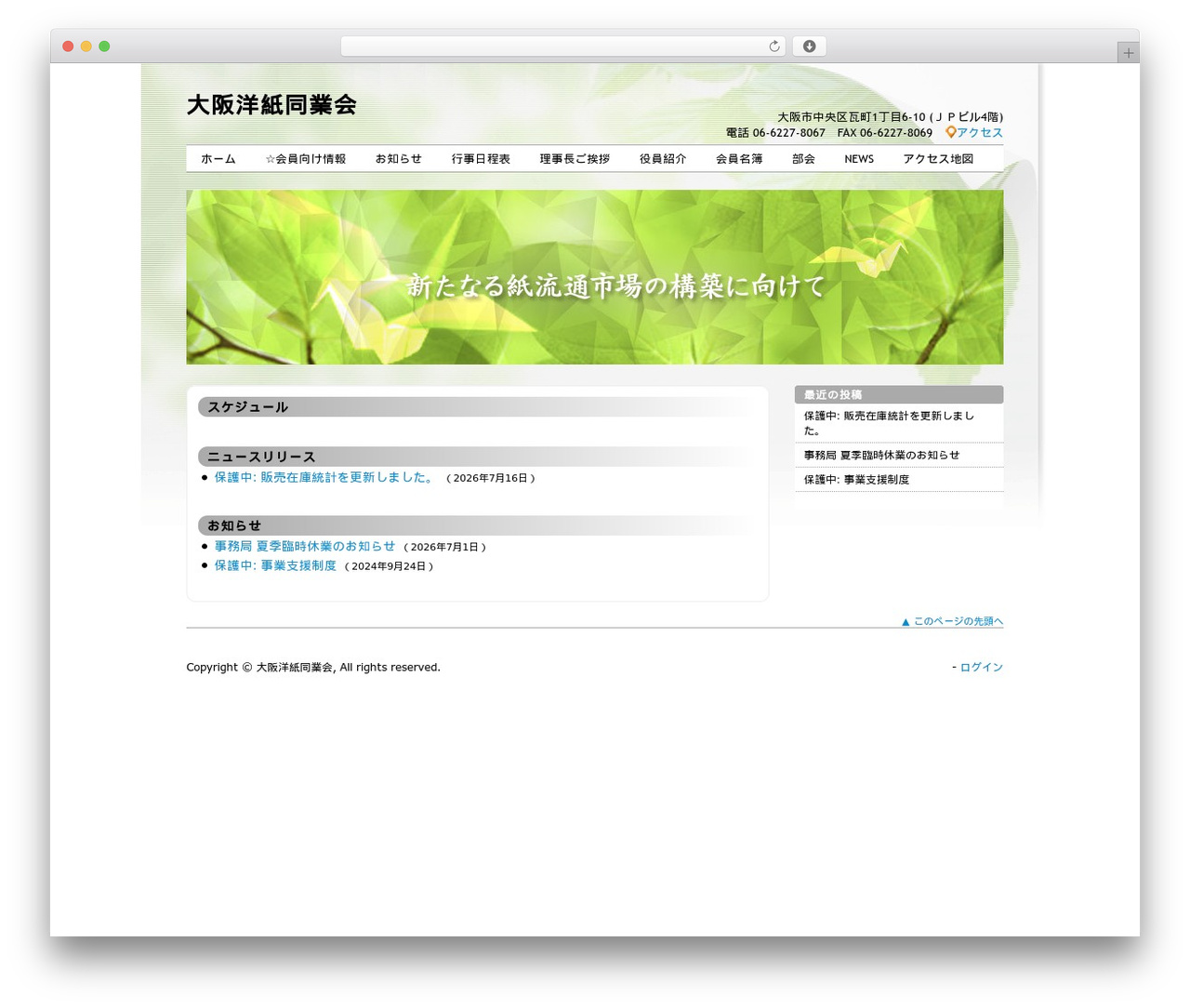Maximize the browser window
The height and width of the screenshot is (1008, 1190).
coord(104,46)
